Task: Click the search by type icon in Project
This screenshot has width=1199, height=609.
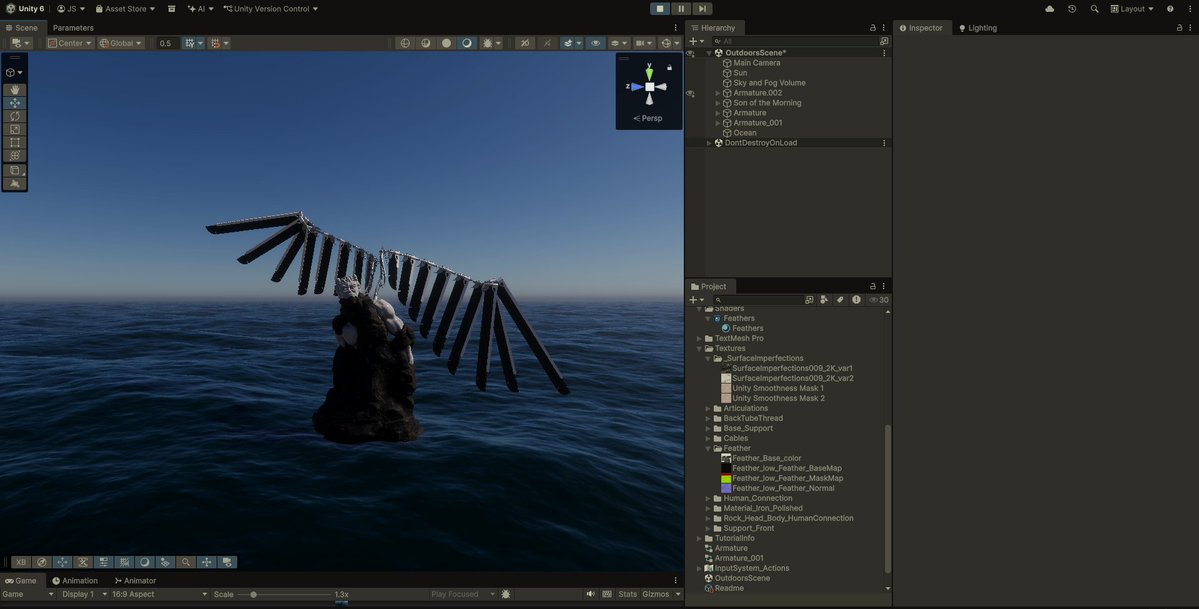Action: (x=824, y=300)
